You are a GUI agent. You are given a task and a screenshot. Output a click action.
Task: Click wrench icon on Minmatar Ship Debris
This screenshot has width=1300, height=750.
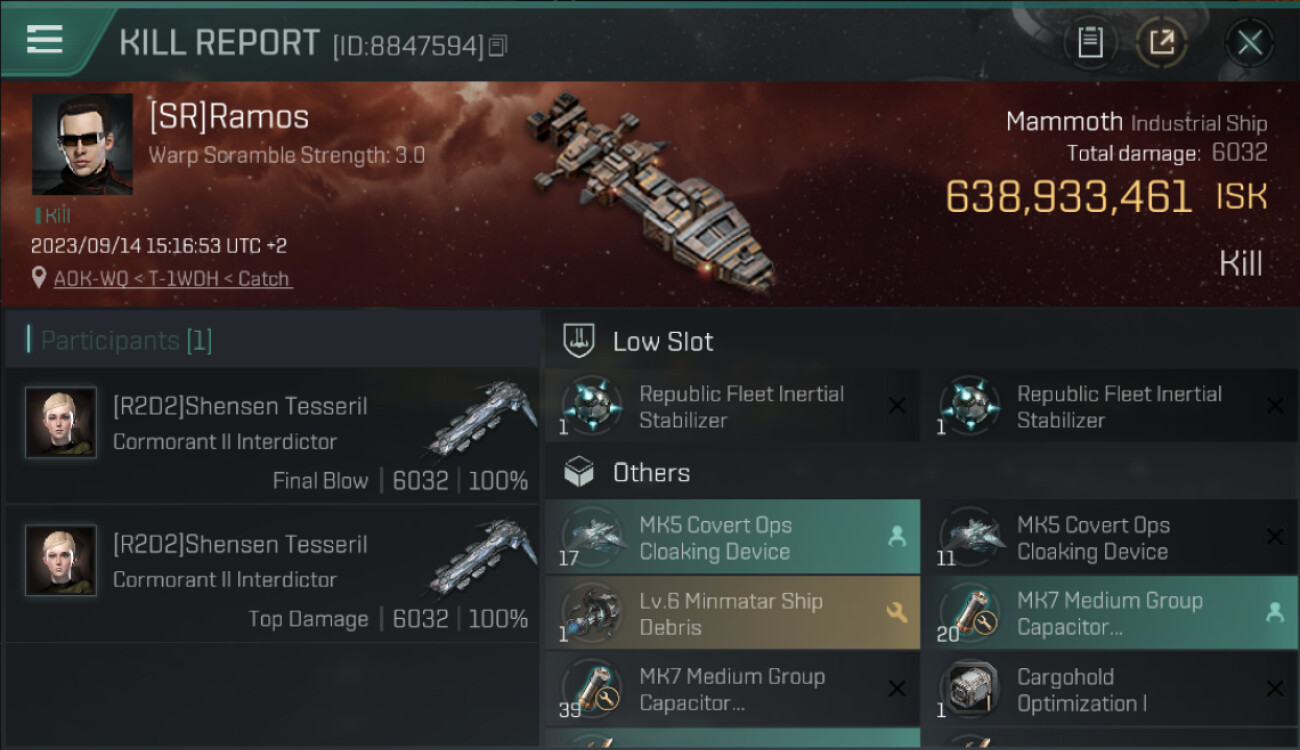(x=896, y=613)
